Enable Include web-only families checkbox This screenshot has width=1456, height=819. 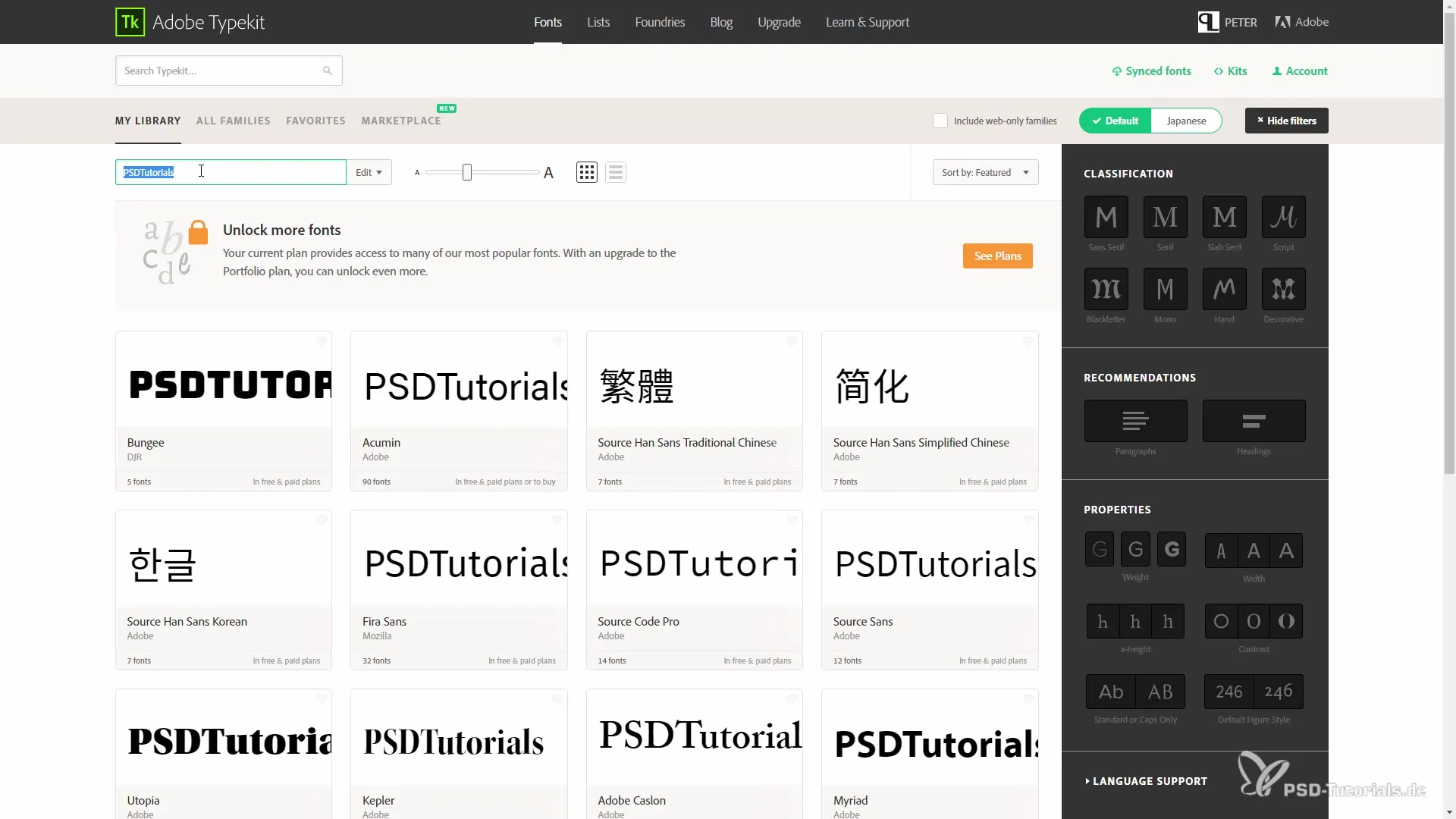940,121
